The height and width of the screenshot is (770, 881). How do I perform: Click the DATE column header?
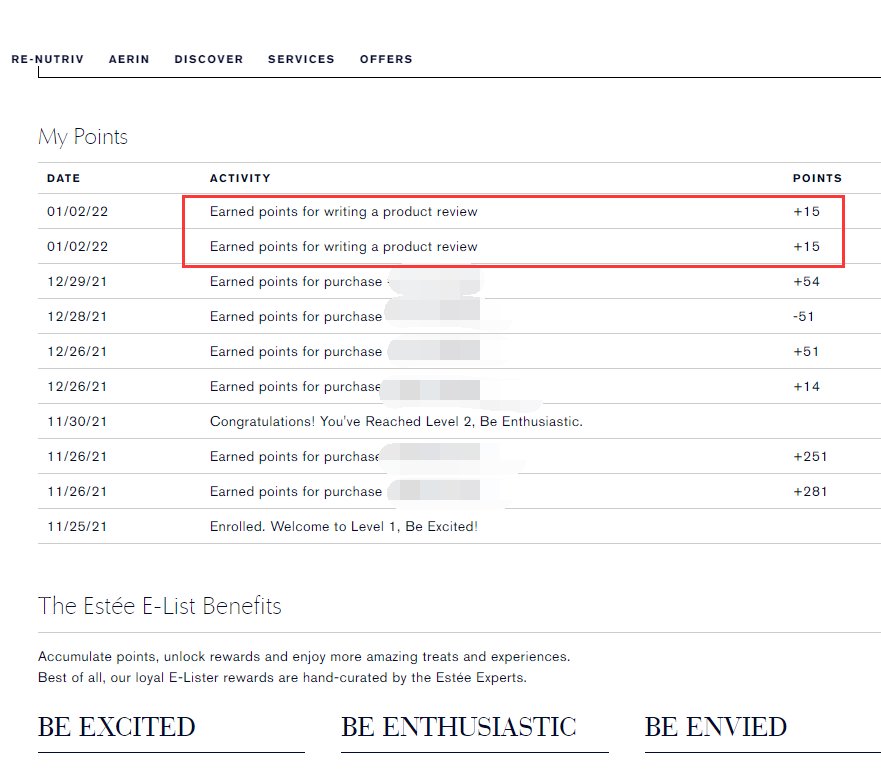tap(63, 178)
